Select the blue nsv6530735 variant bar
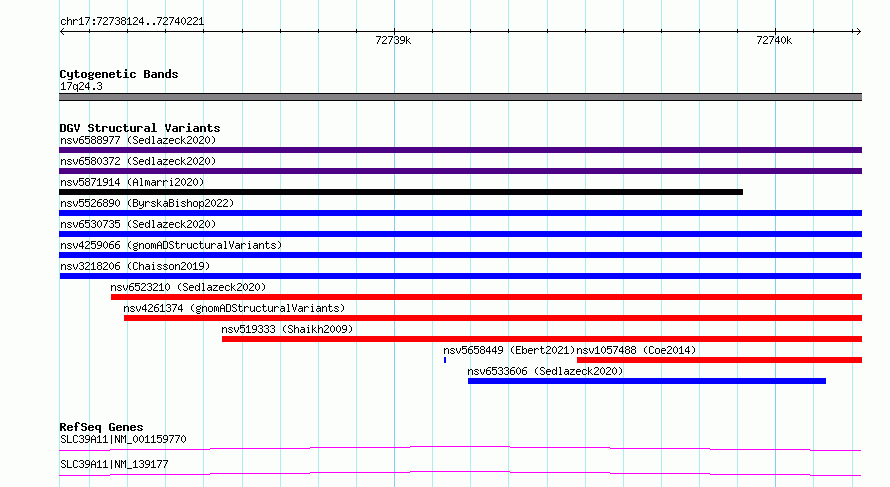This screenshot has width=890, height=487. point(460,234)
